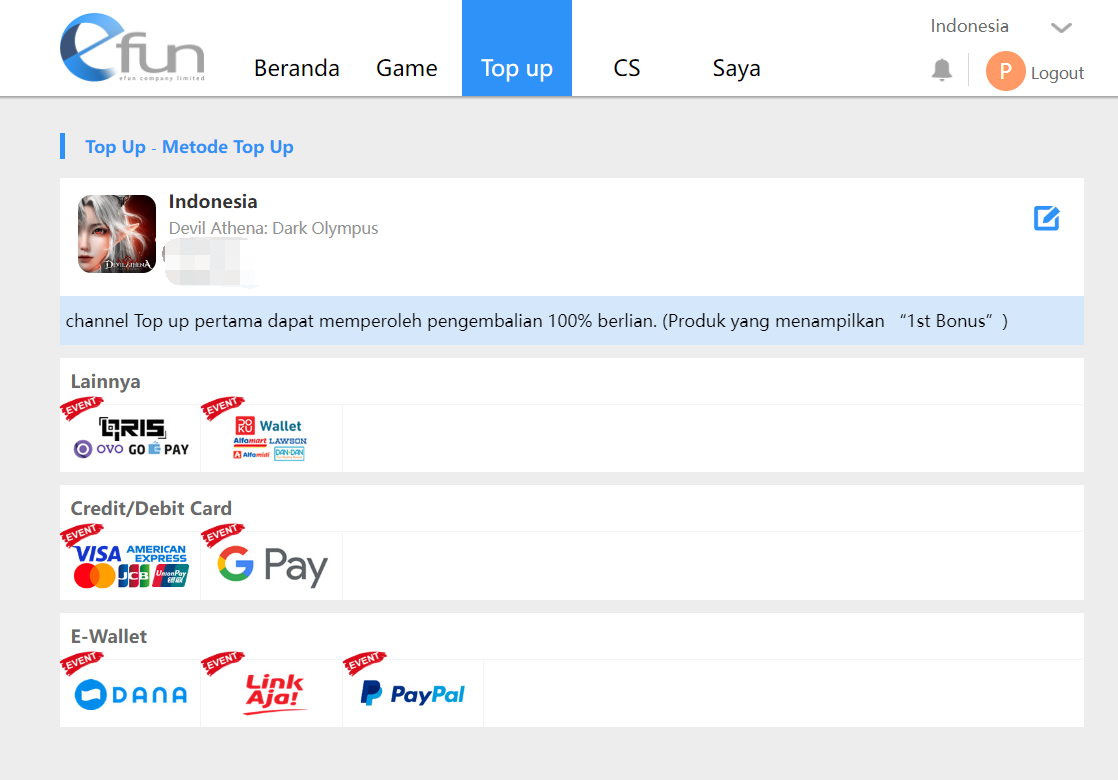Choose Google Pay payment method
1118x780 pixels.
pos(271,566)
